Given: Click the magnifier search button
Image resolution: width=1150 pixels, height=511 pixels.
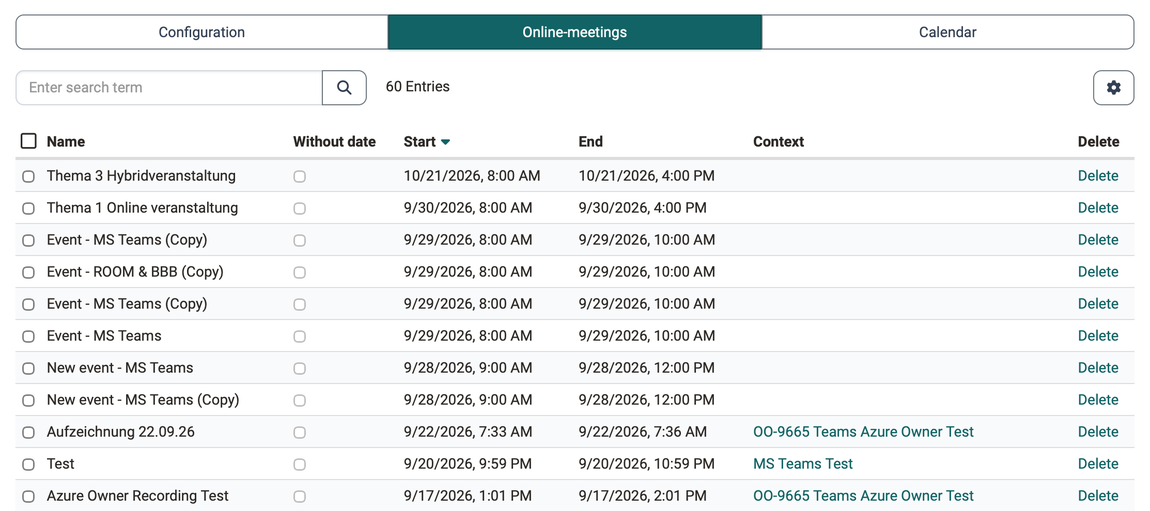Looking at the screenshot, I should tap(344, 87).
